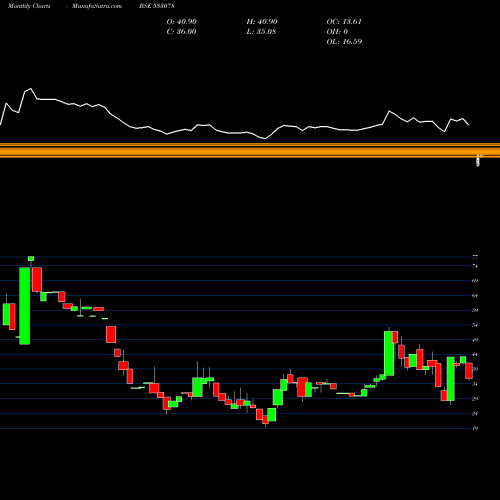Click the 44 price axis label
The width and height of the screenshot is (500, 500).
coord(475,355)
